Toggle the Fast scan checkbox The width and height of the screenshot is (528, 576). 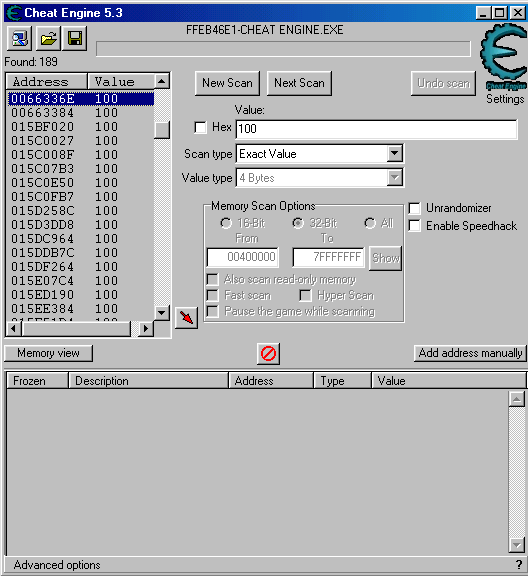[212, 295]
